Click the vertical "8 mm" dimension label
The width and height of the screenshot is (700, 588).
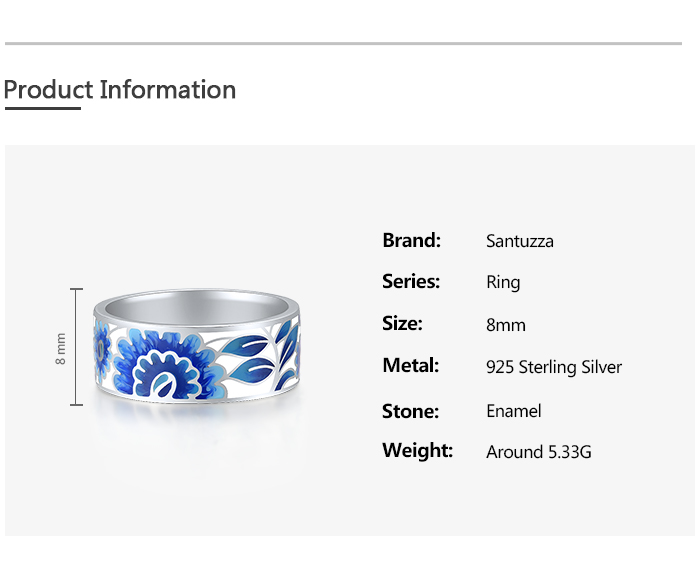point(60,347)
